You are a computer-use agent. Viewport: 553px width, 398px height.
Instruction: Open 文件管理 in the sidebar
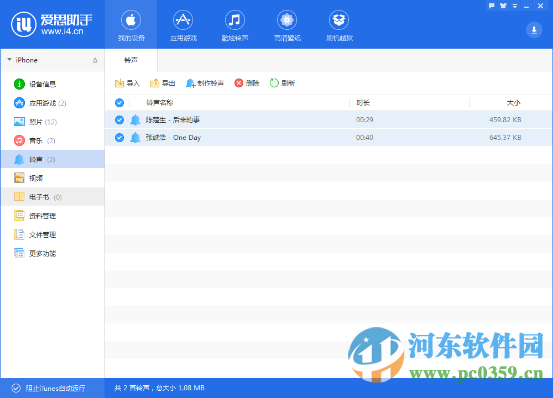[x=53, y=234]
